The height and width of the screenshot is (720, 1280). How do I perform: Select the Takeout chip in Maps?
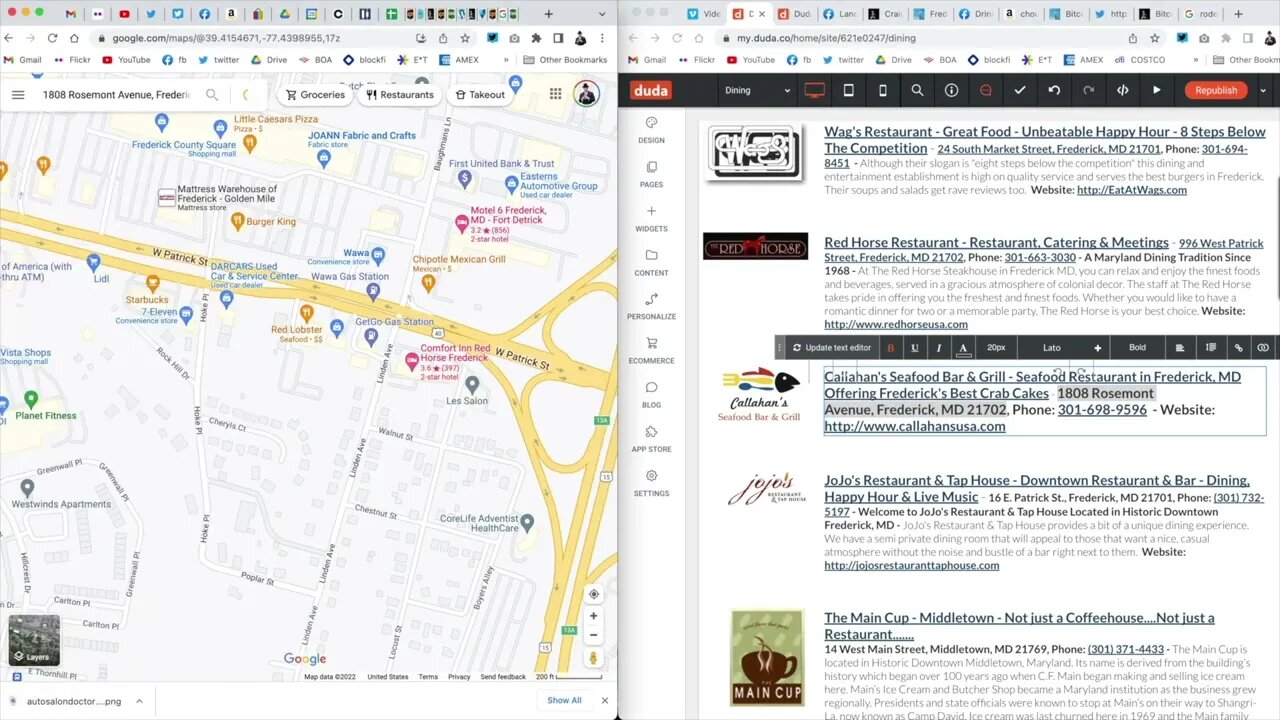(x=480, y=95)
